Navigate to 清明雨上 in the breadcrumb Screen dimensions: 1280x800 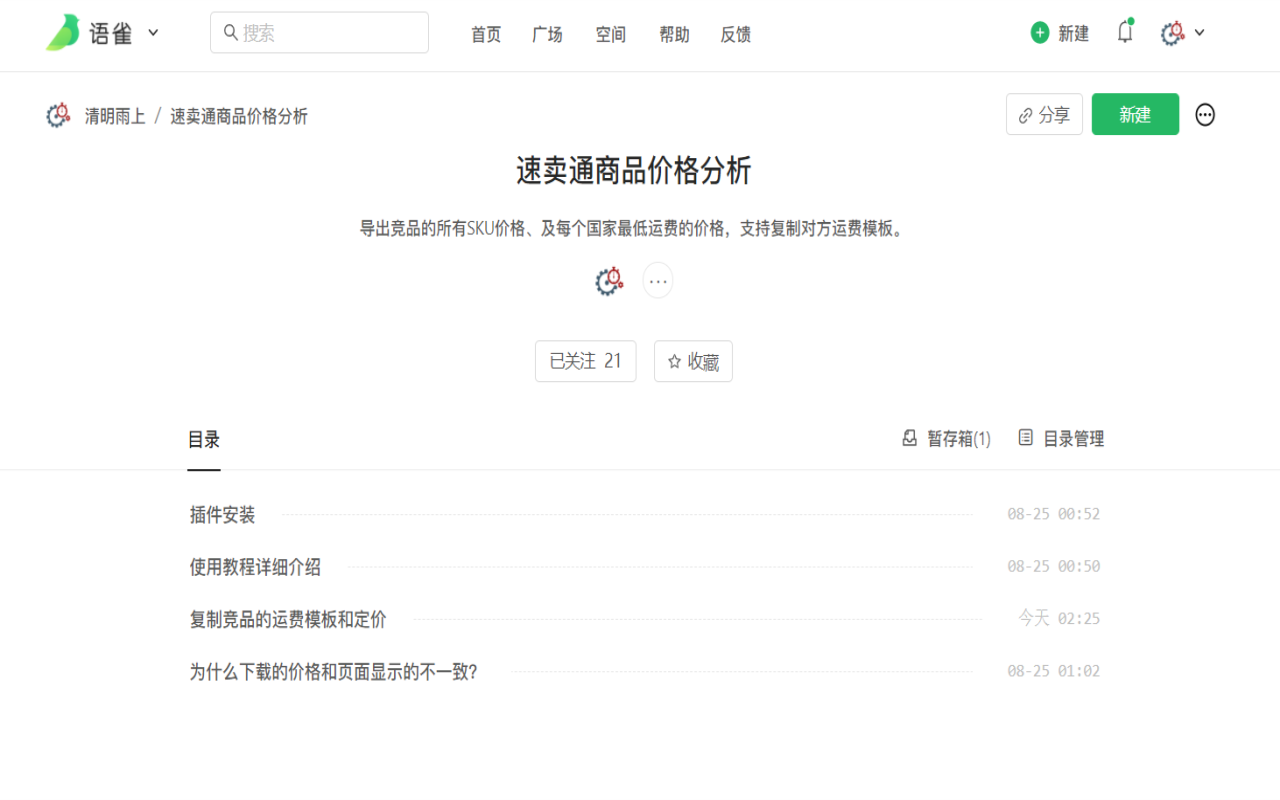click(113, 116)
